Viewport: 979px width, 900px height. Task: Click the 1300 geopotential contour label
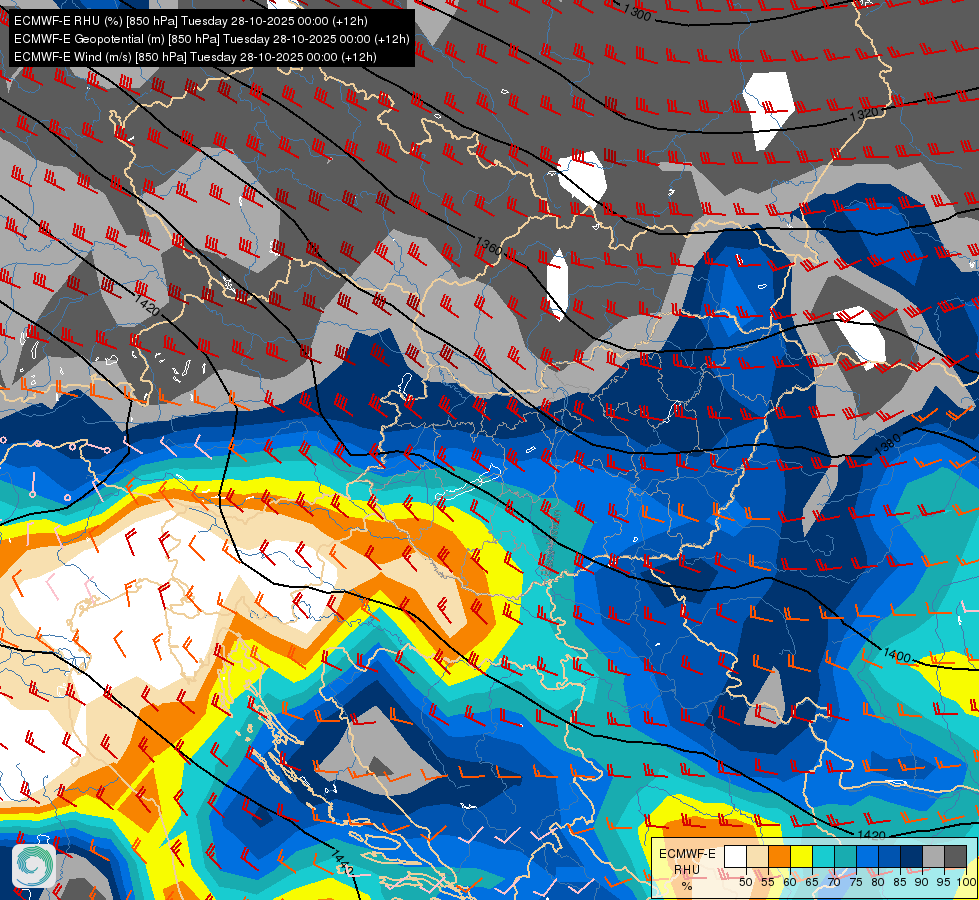637,11
